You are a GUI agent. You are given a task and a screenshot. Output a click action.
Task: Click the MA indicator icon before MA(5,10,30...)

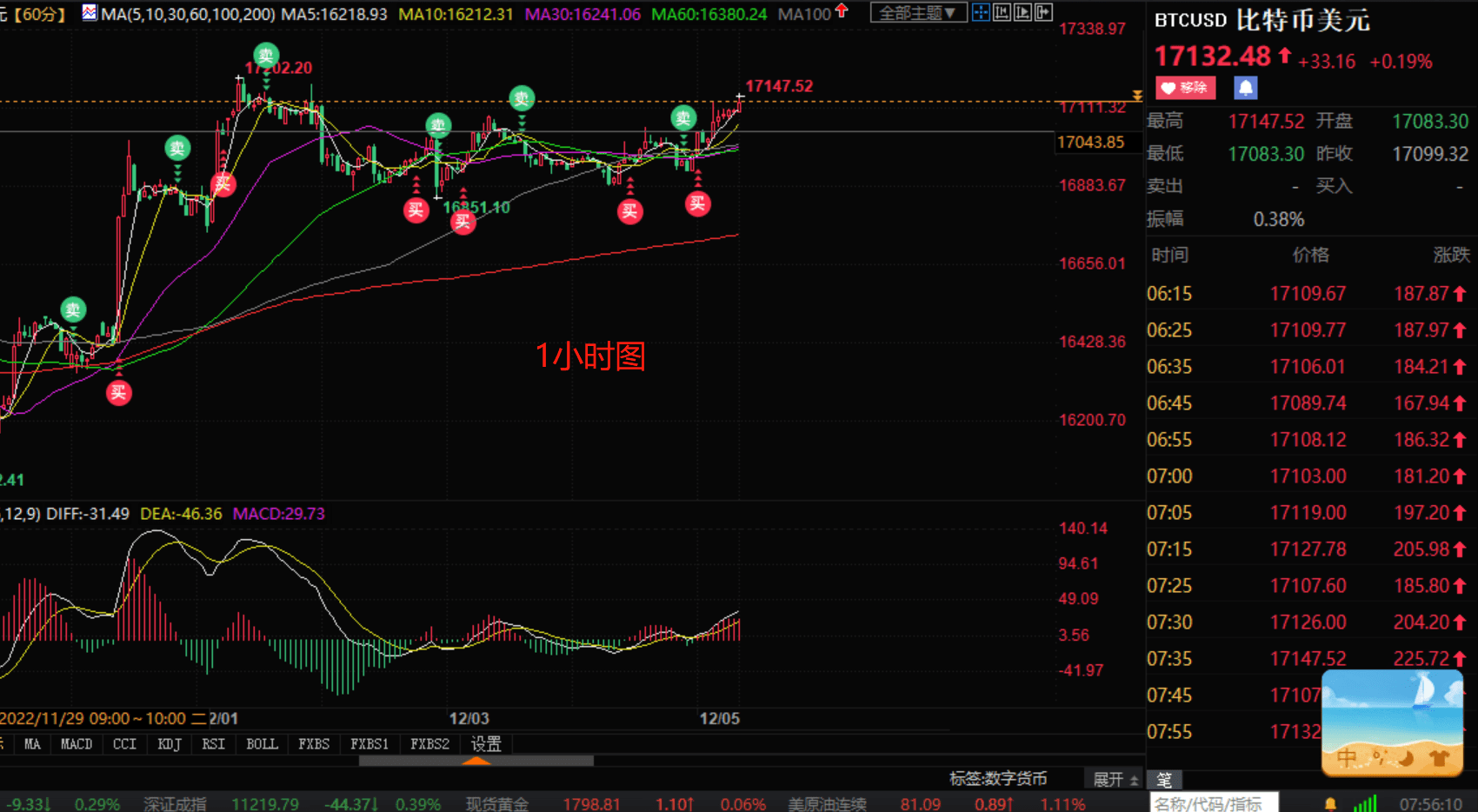[90, 13]
